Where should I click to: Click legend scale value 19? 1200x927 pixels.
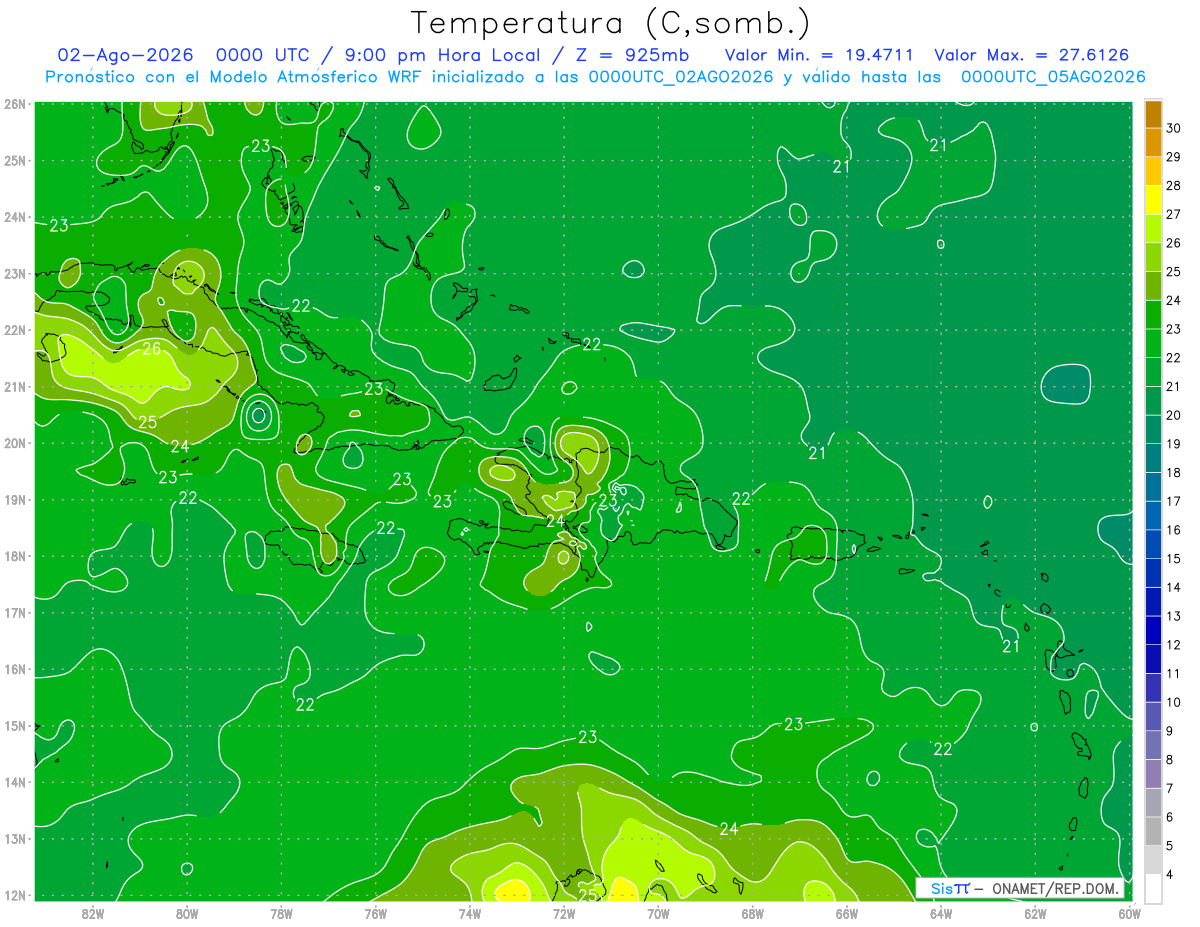click(x=1174, y=444)
